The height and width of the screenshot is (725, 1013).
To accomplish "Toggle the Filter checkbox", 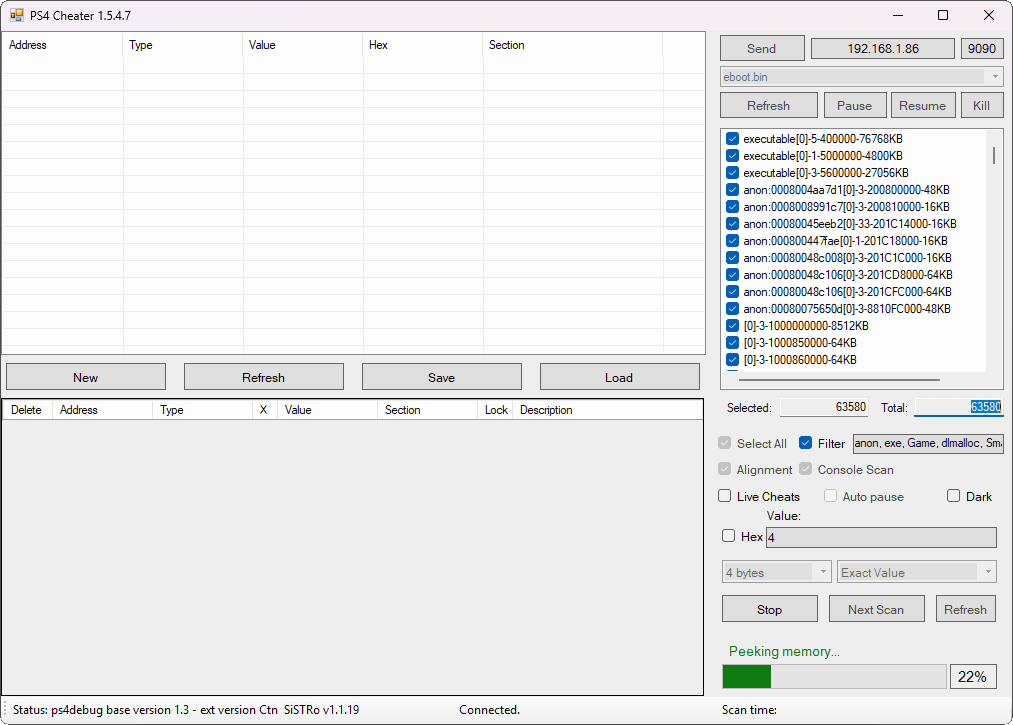I will click(805, 443).
